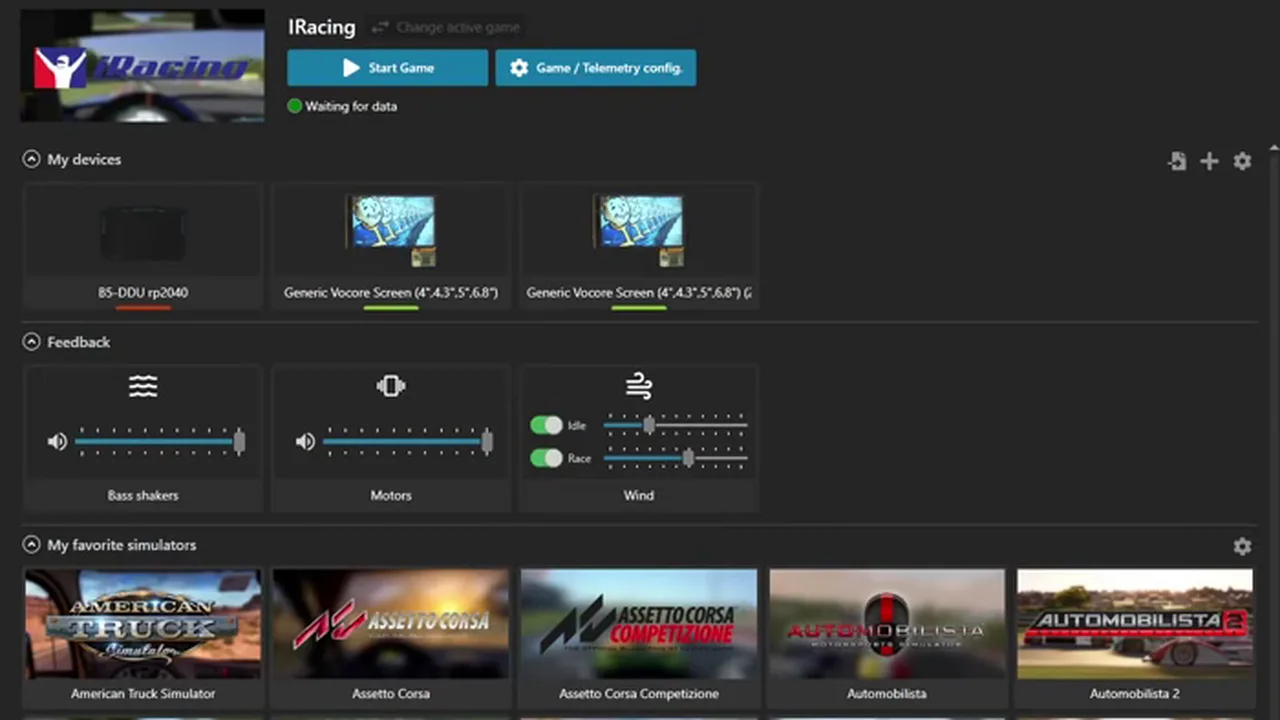Image resolution: width=1280 pixels, height=720 pixels.
Task: Open first Generic Vocore Screen device
Action: pos(391,246)
